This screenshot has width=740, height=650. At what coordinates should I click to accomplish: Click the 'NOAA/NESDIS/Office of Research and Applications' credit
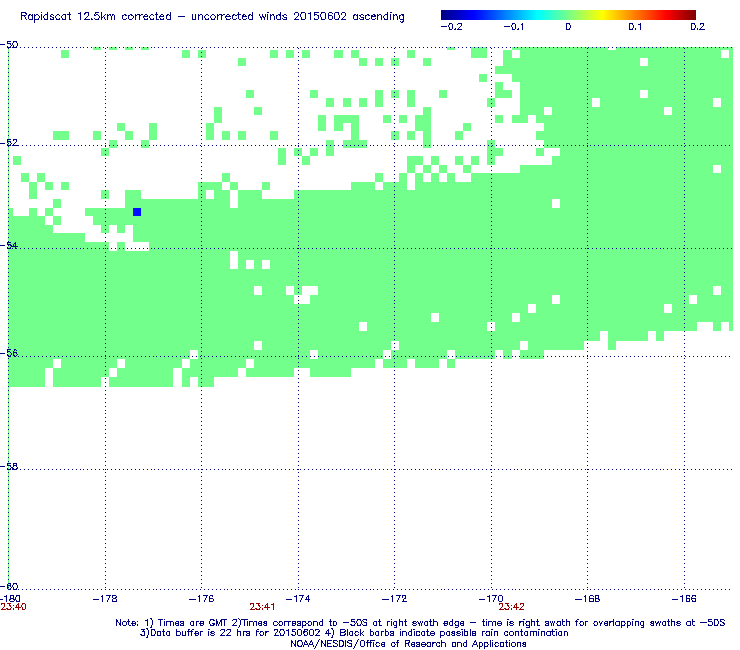tap(408, 644)
